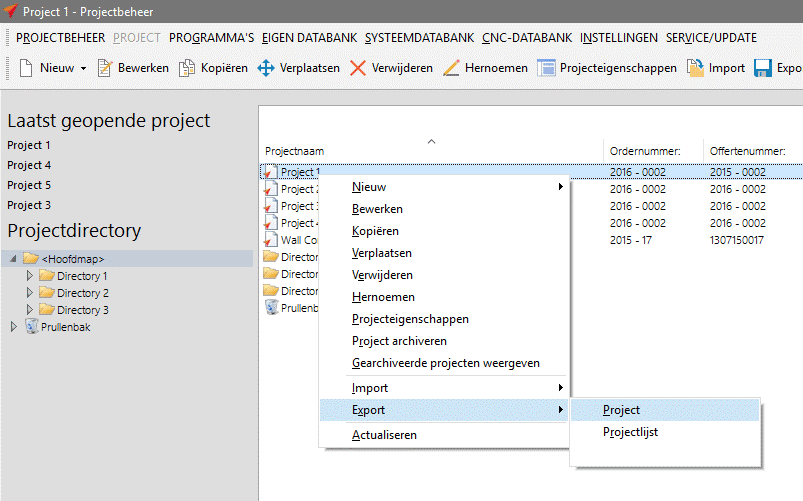Screen dimensions: 803x501
Task: Open the Nieuw dropdown arrow in toolbar
Action: click(x=83, y=69)
